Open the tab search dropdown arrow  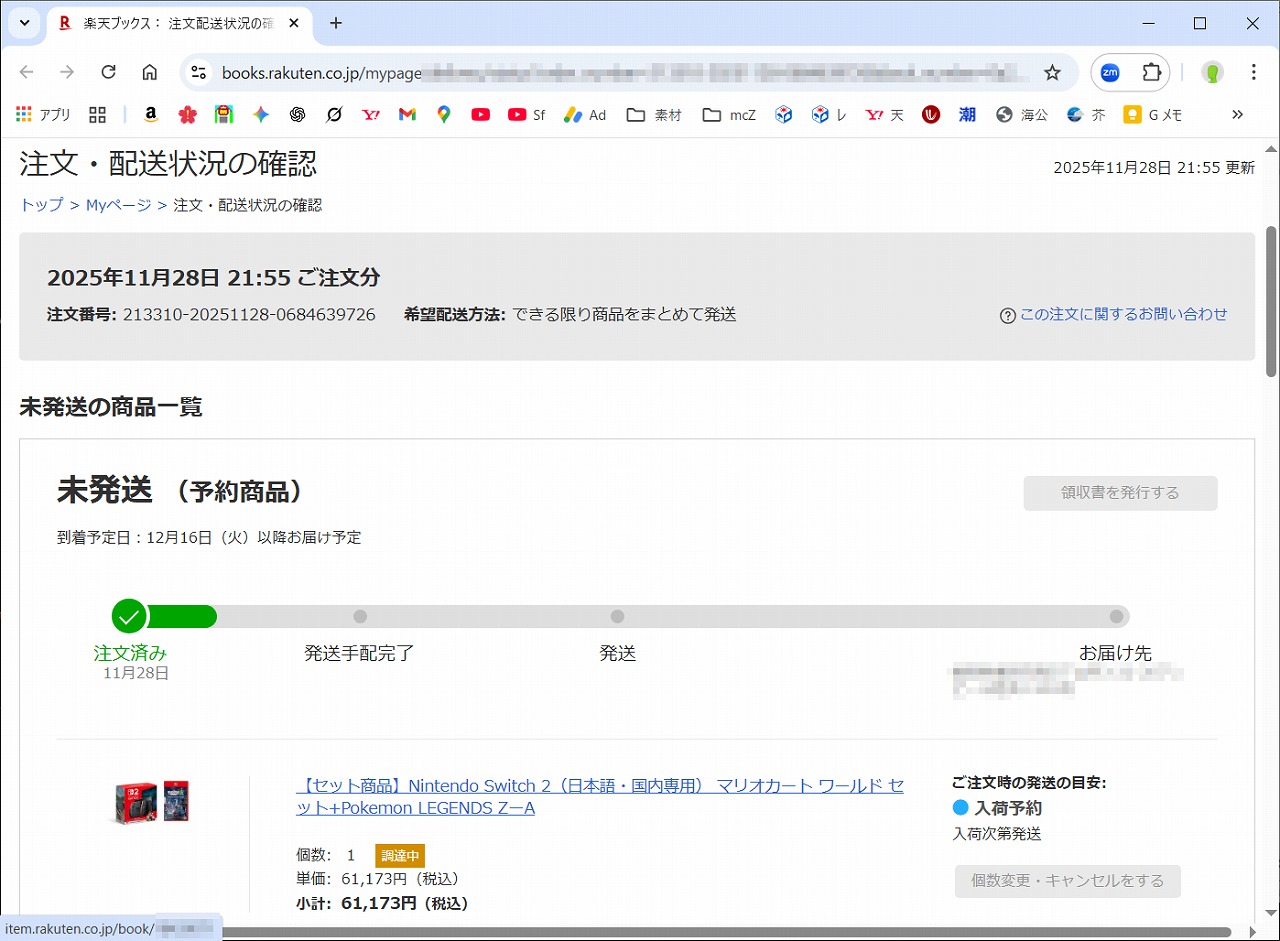24,23
